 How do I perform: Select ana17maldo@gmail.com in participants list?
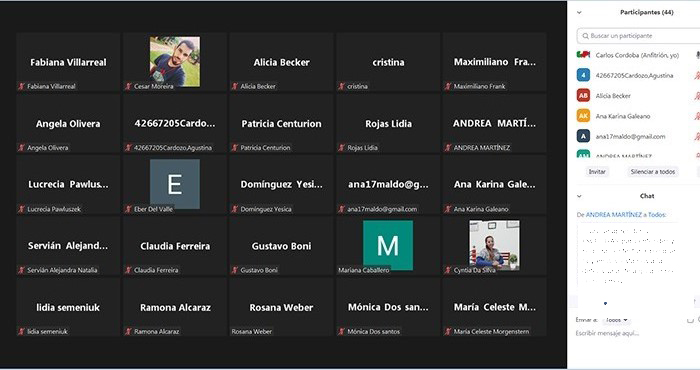pyautogui.click(x=638, y=136)
